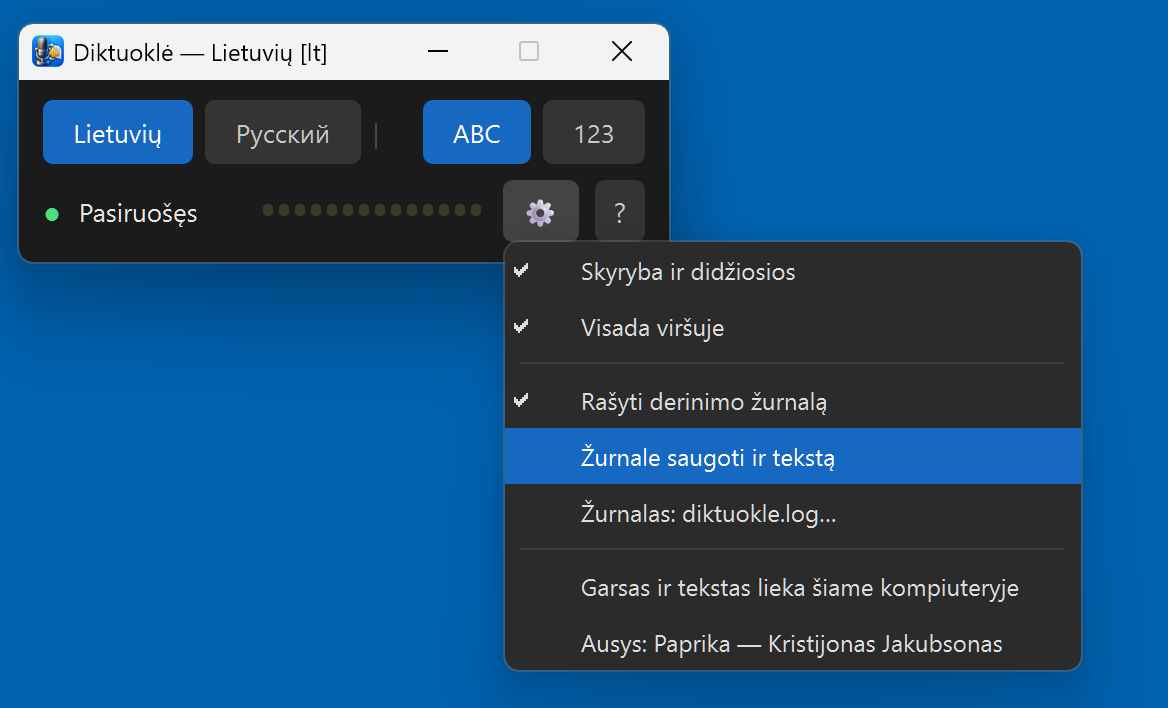Click the Pasiruošęs status label
1168x708 pixels.
click(x=139, y=214)
